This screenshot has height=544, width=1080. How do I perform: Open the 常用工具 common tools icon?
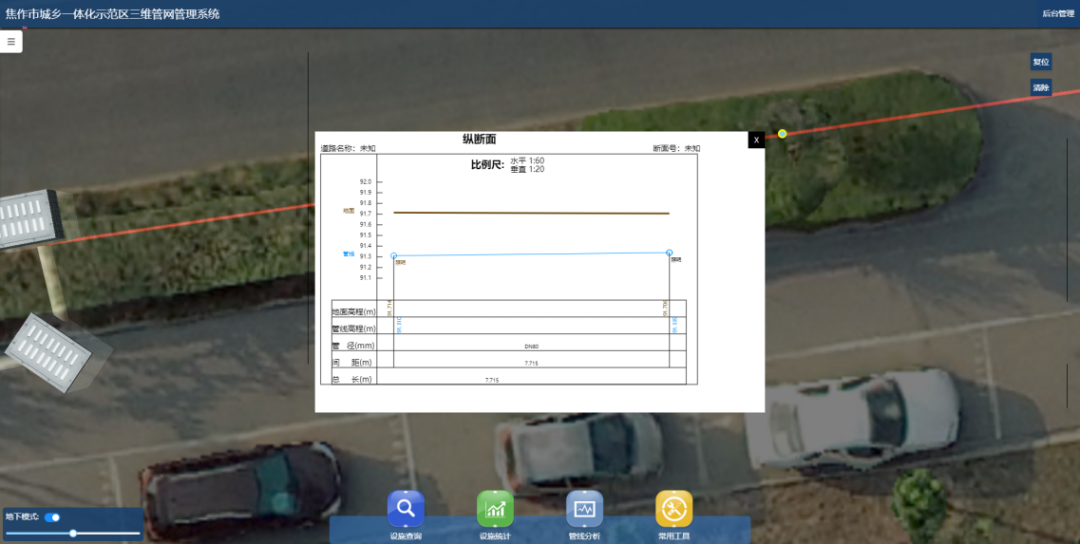click(x=674, y=509)
